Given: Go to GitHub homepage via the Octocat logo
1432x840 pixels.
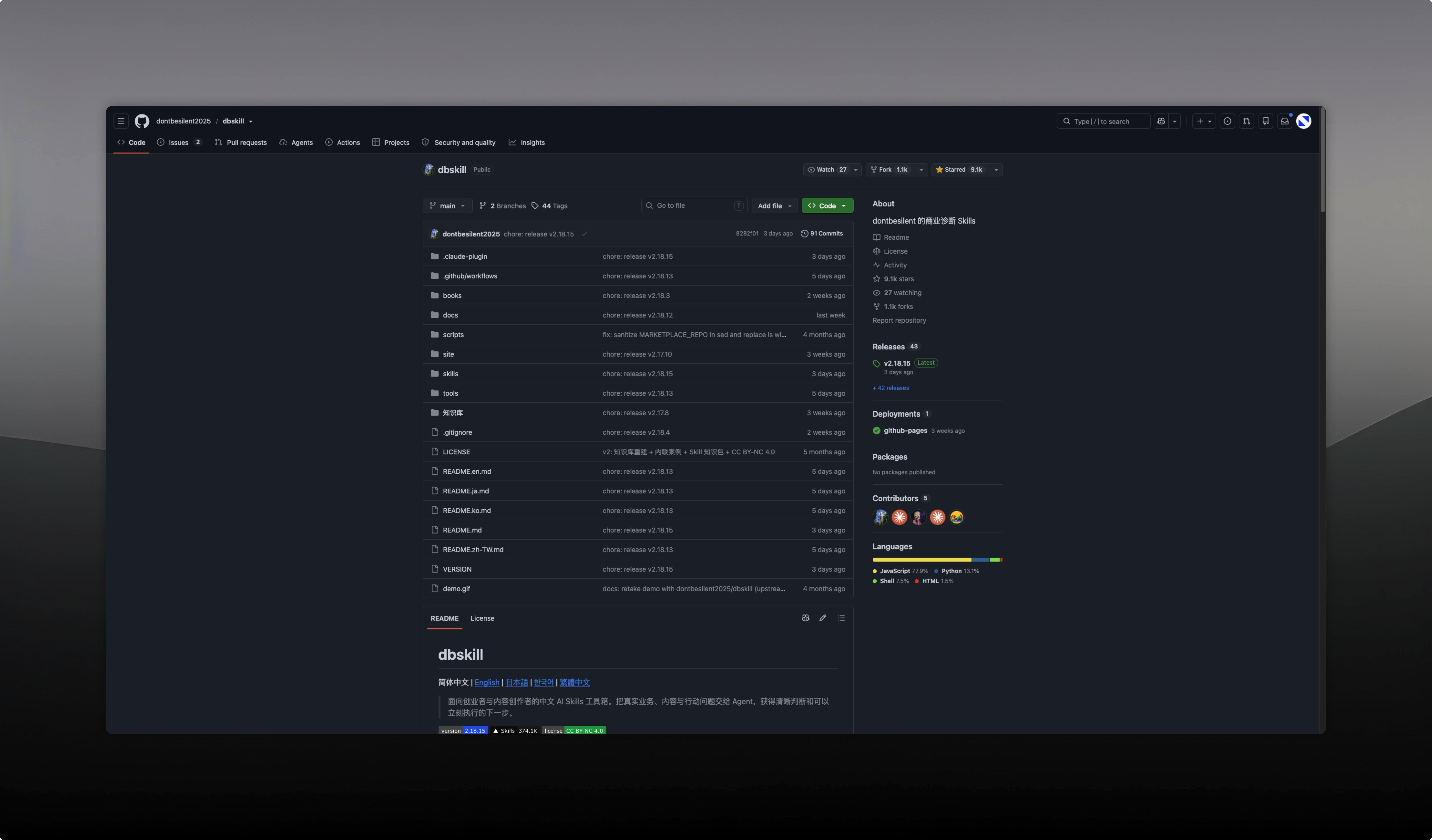Looking at the screenshot, I should click(x=142, y=121).
